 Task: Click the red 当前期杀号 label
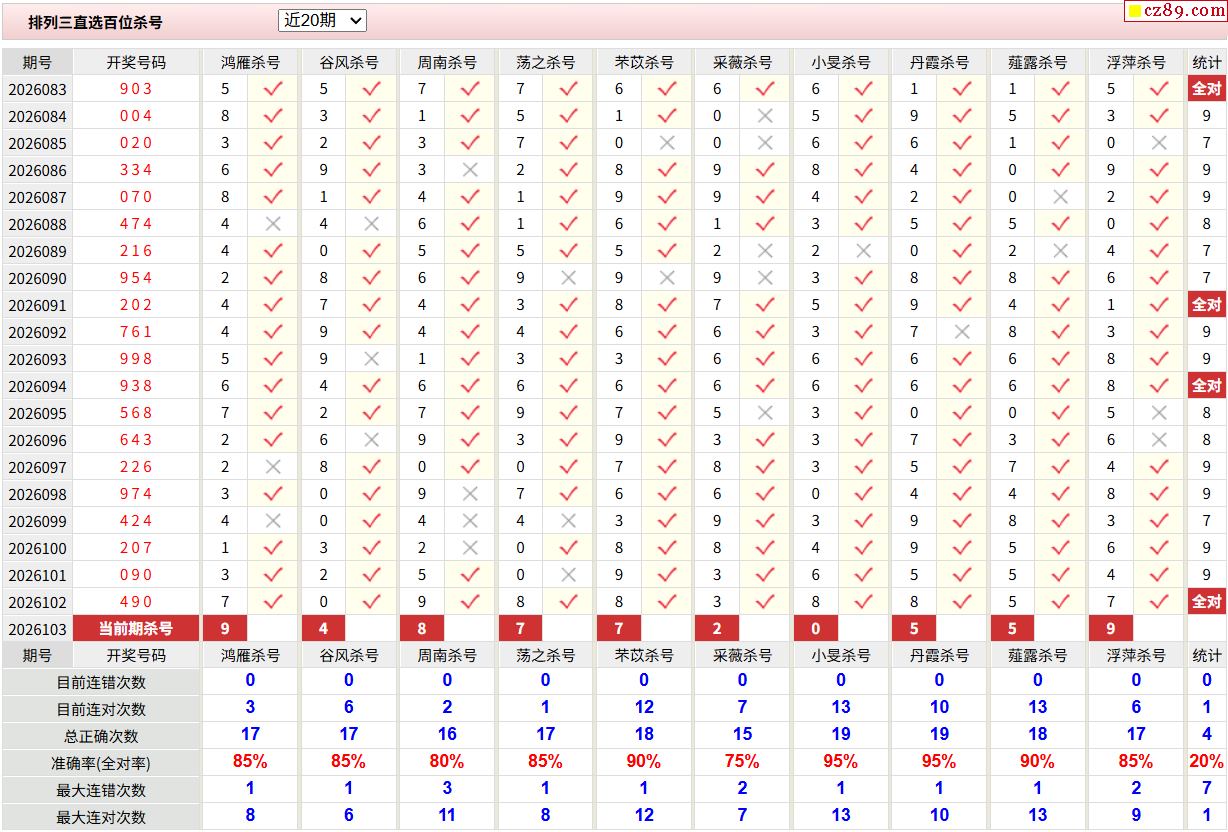tap(136, 629)
